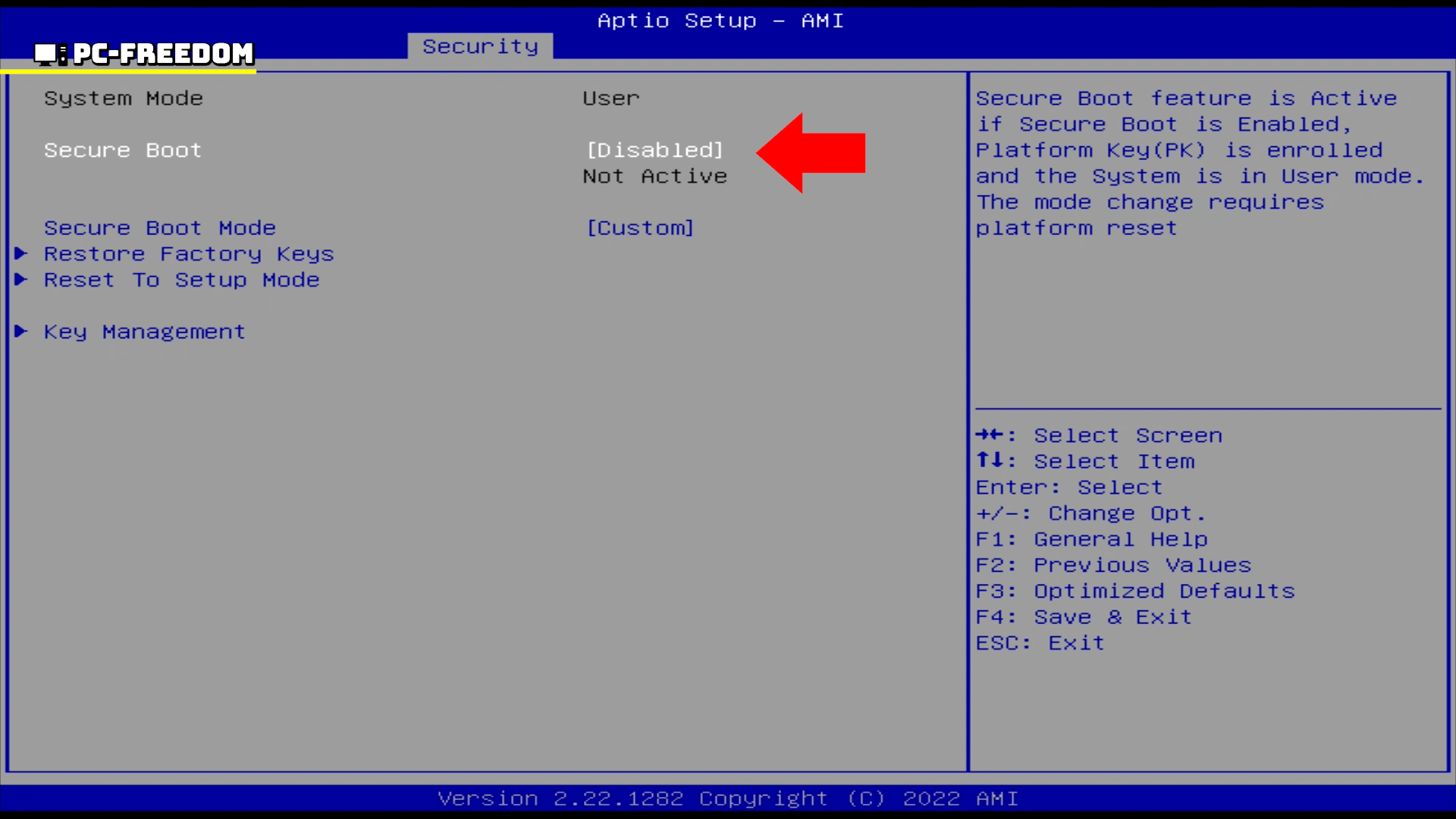Click the left-right arrows Select Screen icon

(x=990, y=435)
